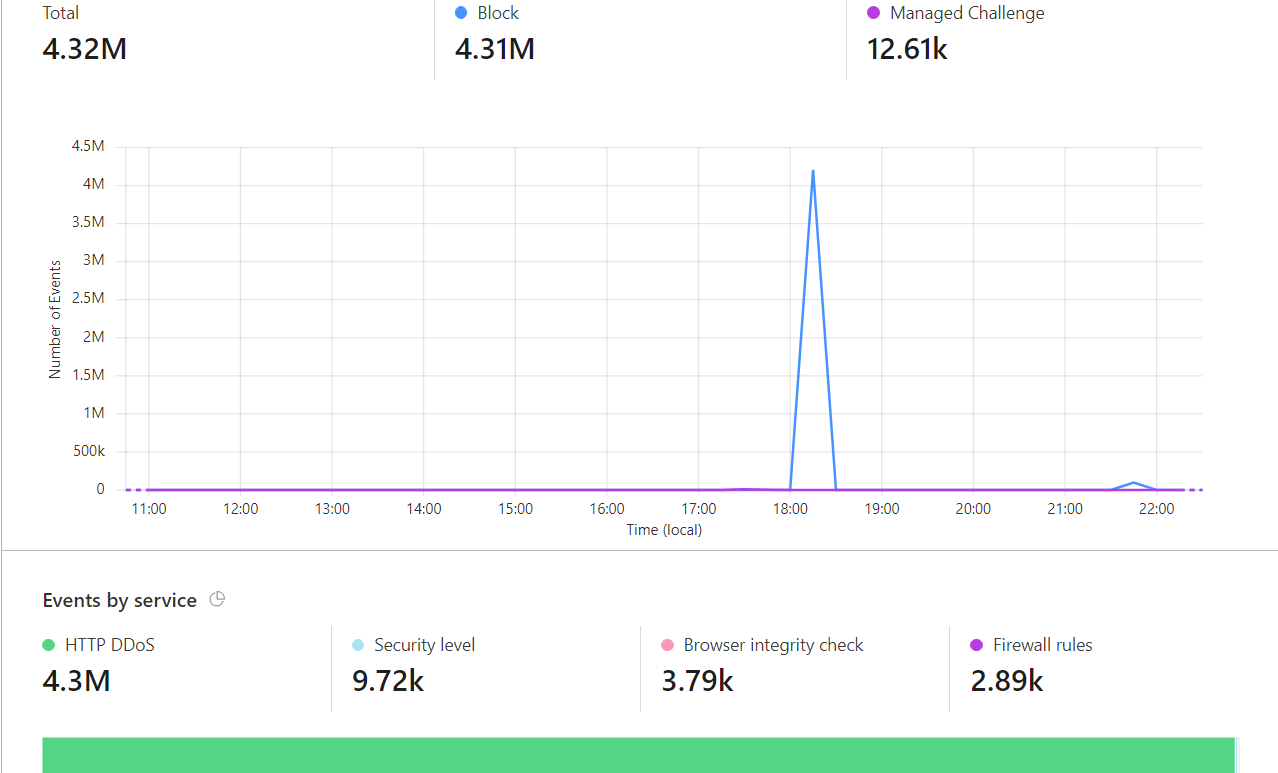Toggle the Managed Challenge series label
Viewport: 1278px width, 773px height.
coord(967,13)
